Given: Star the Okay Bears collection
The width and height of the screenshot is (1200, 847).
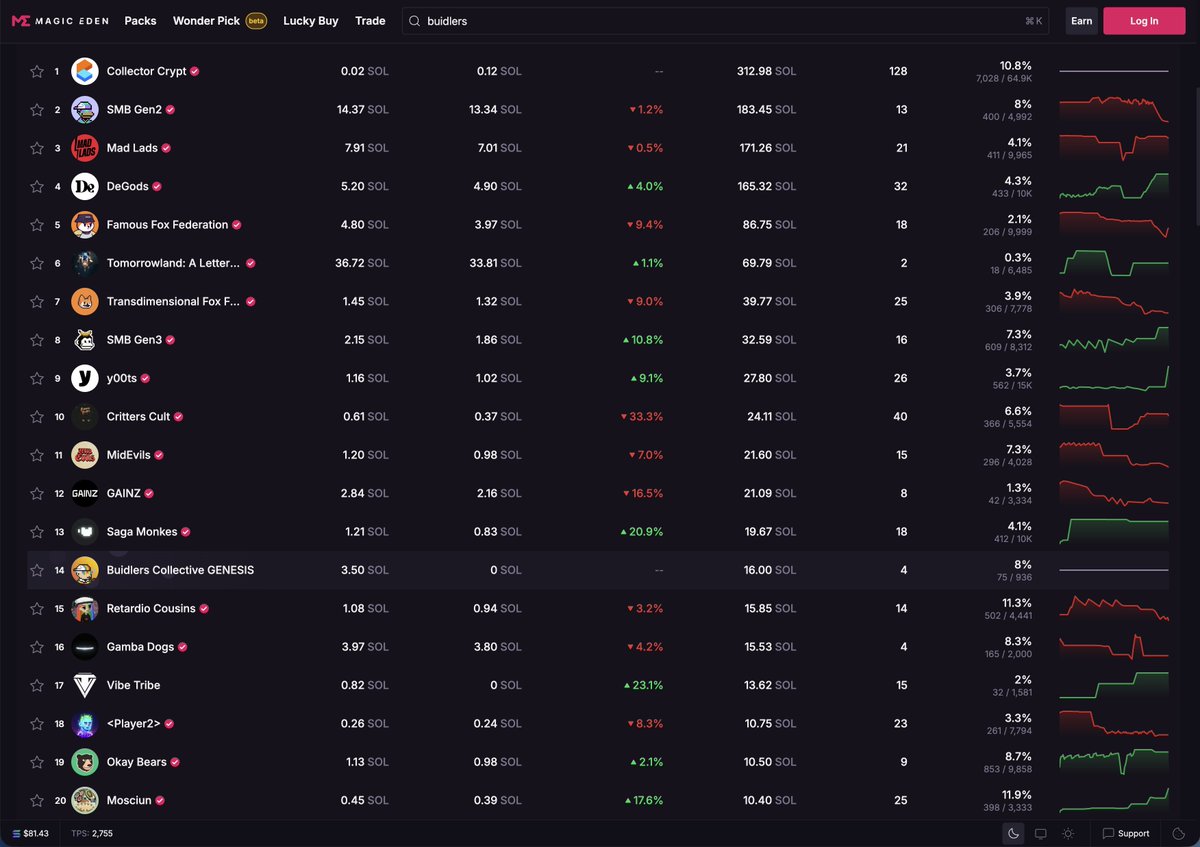Looking at the screenshot, I should (x=37, y=762).
